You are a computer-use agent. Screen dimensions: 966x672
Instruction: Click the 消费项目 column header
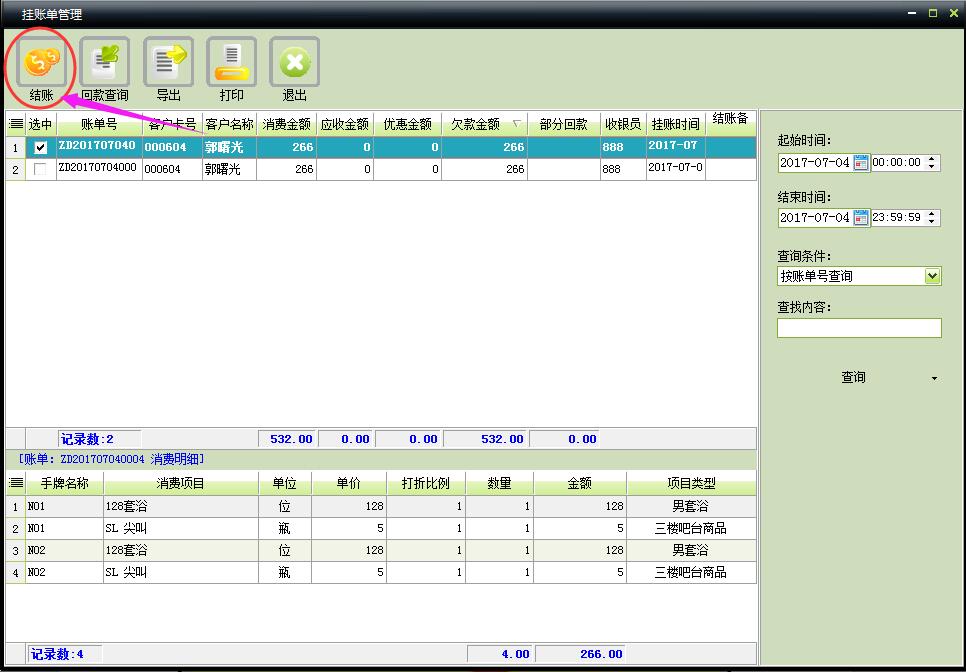[x=181, y=484]
